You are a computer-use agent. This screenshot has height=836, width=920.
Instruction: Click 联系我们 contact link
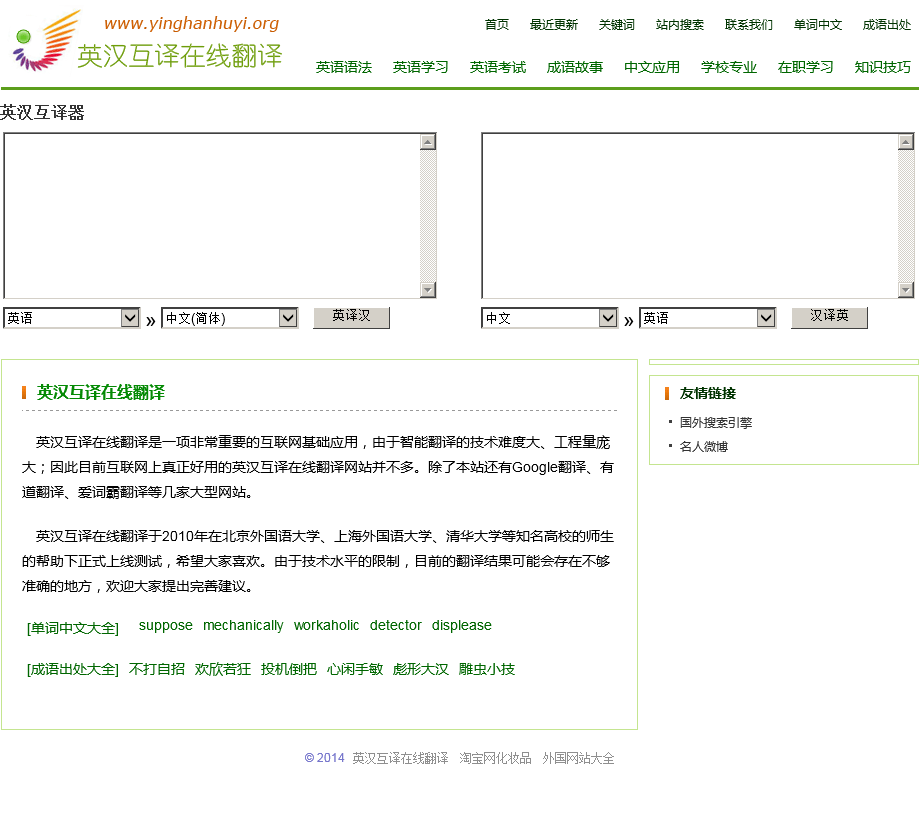coord(748,25)
